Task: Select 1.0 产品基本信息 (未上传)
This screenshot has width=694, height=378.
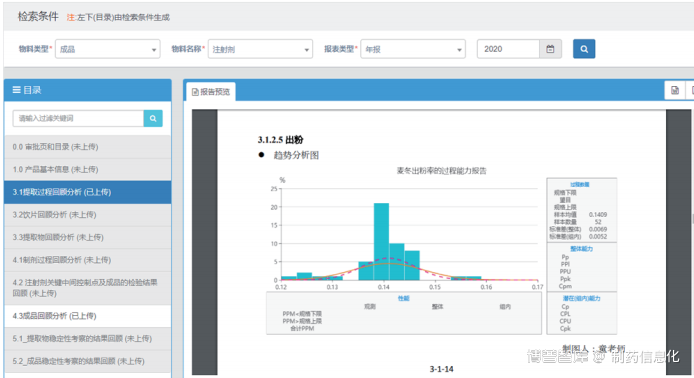Action: pos(88,170)
